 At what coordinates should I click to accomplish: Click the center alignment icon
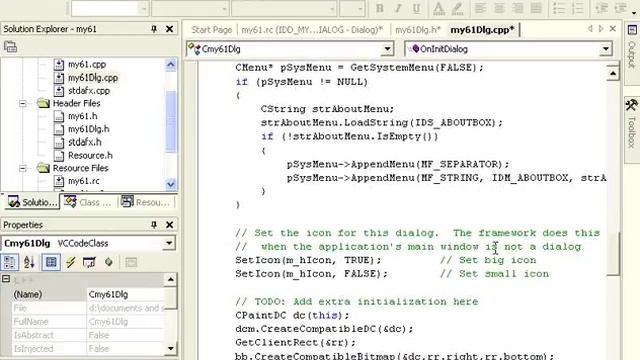point(499,8)
